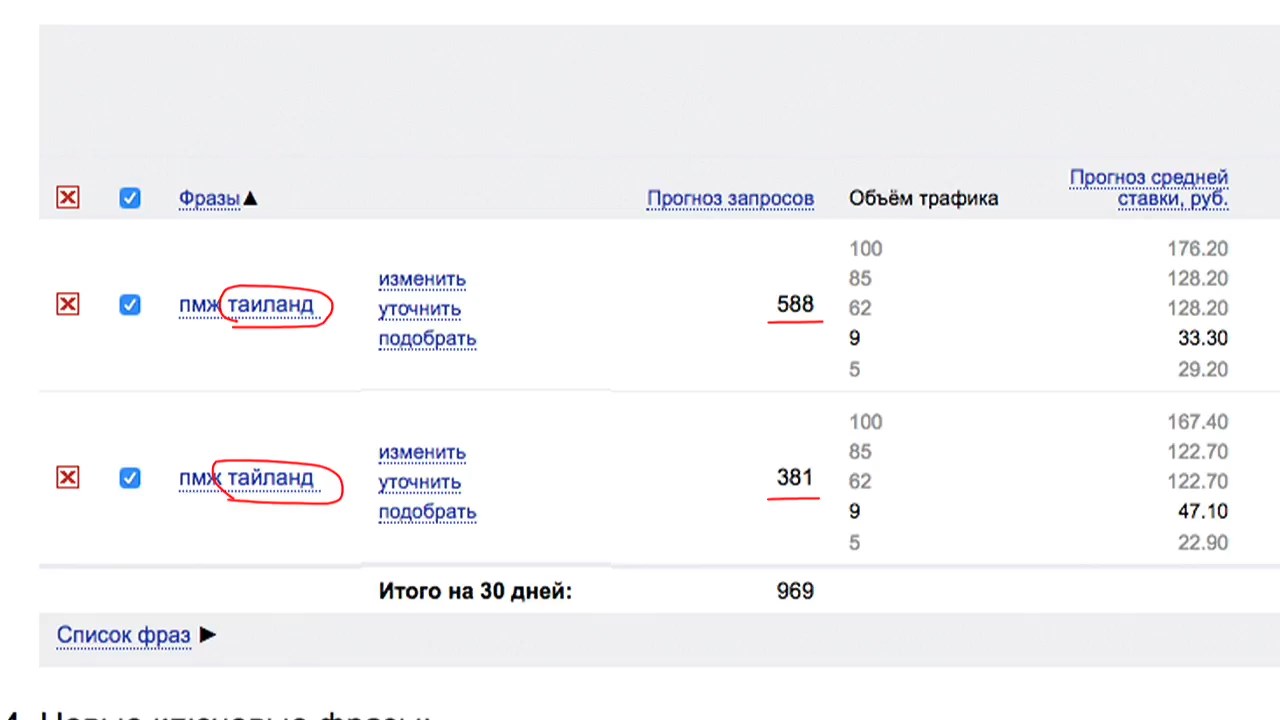Remove the 'пмж тайланд' phrase with red X

(68, 478)
